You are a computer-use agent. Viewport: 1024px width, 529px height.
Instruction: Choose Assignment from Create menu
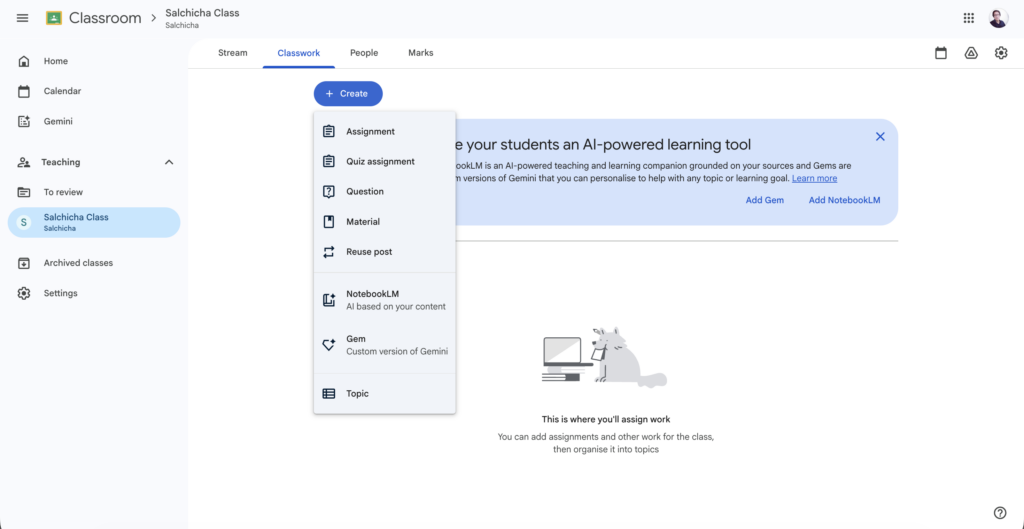coord(385,131)
